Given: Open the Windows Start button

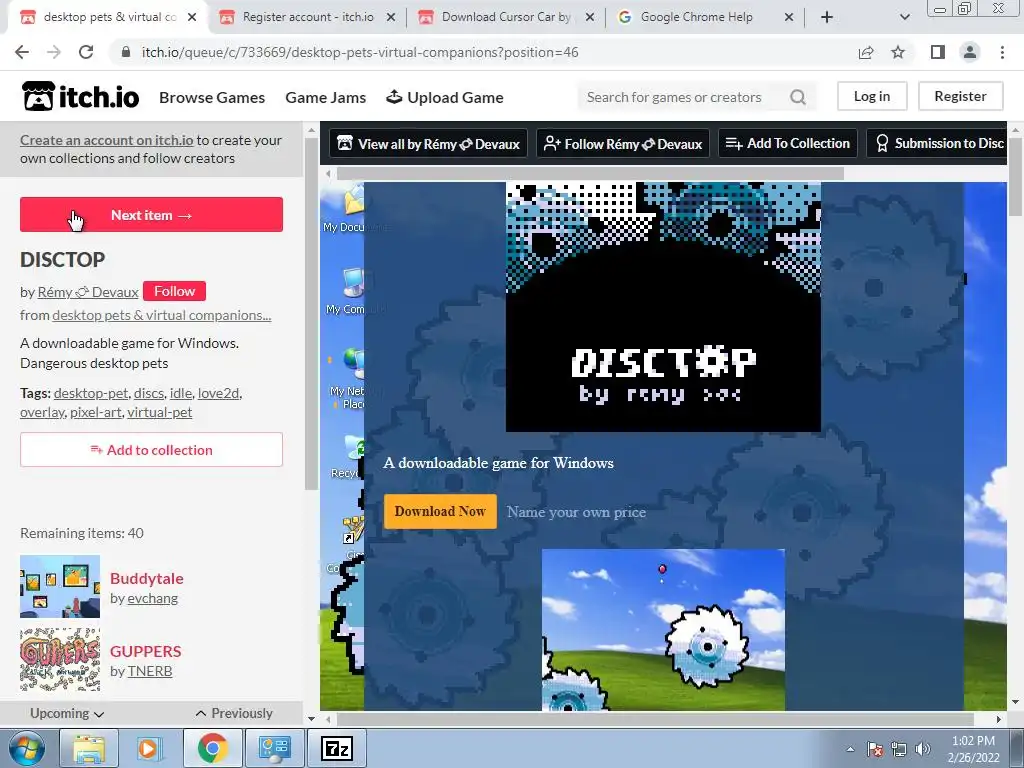Looking at the screenshot, I should point(26,748).
